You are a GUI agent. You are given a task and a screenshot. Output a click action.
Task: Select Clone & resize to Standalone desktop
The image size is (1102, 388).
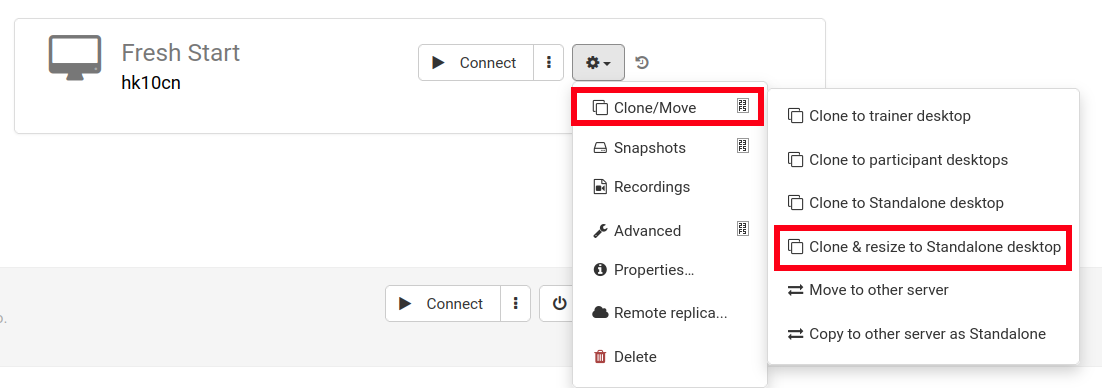[923, 247]
